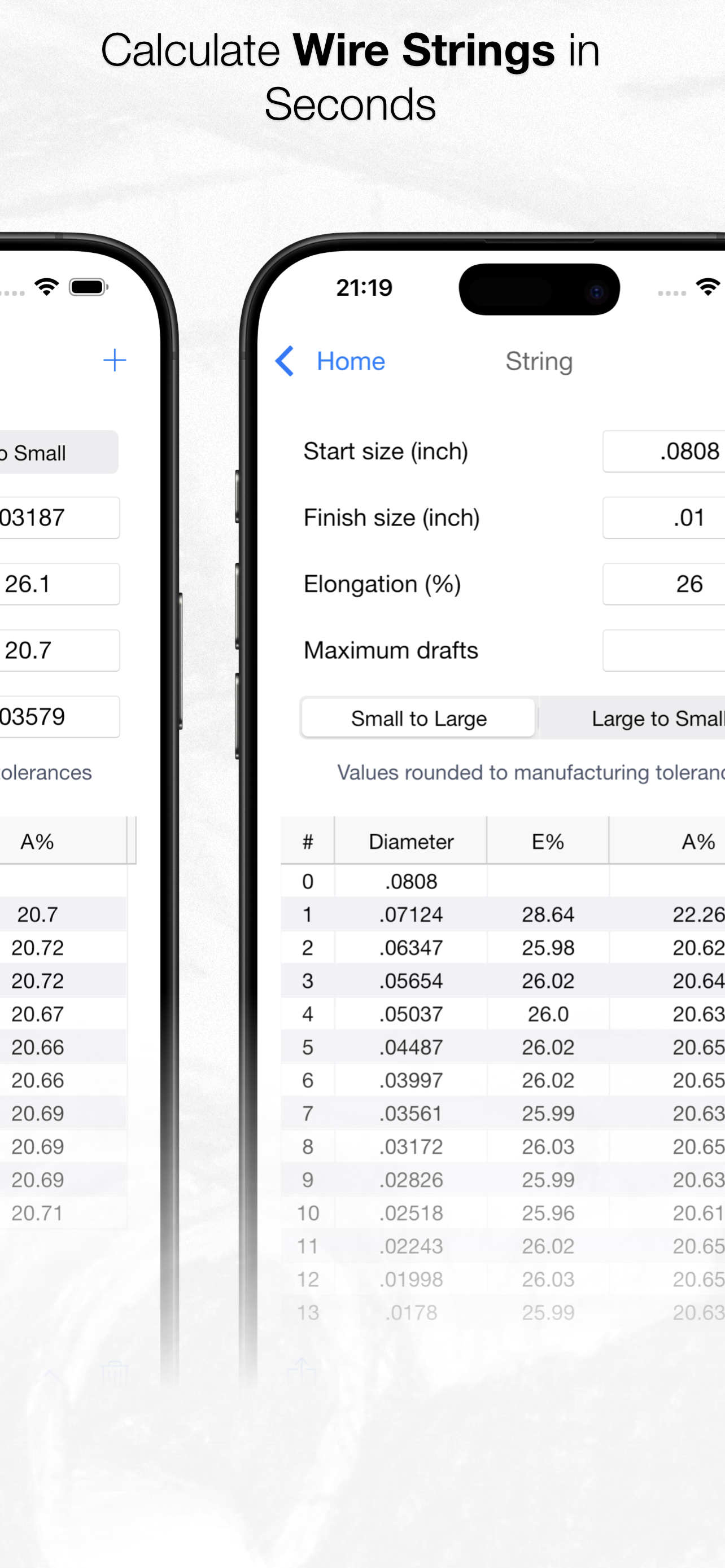Select diameter cell .02243
Screen dimensions: 725x1568
411,1247
